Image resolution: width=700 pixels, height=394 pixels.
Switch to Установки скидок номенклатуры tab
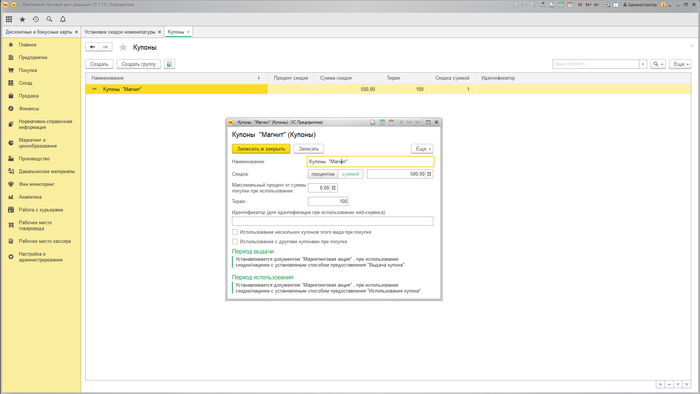click(120, 32)
